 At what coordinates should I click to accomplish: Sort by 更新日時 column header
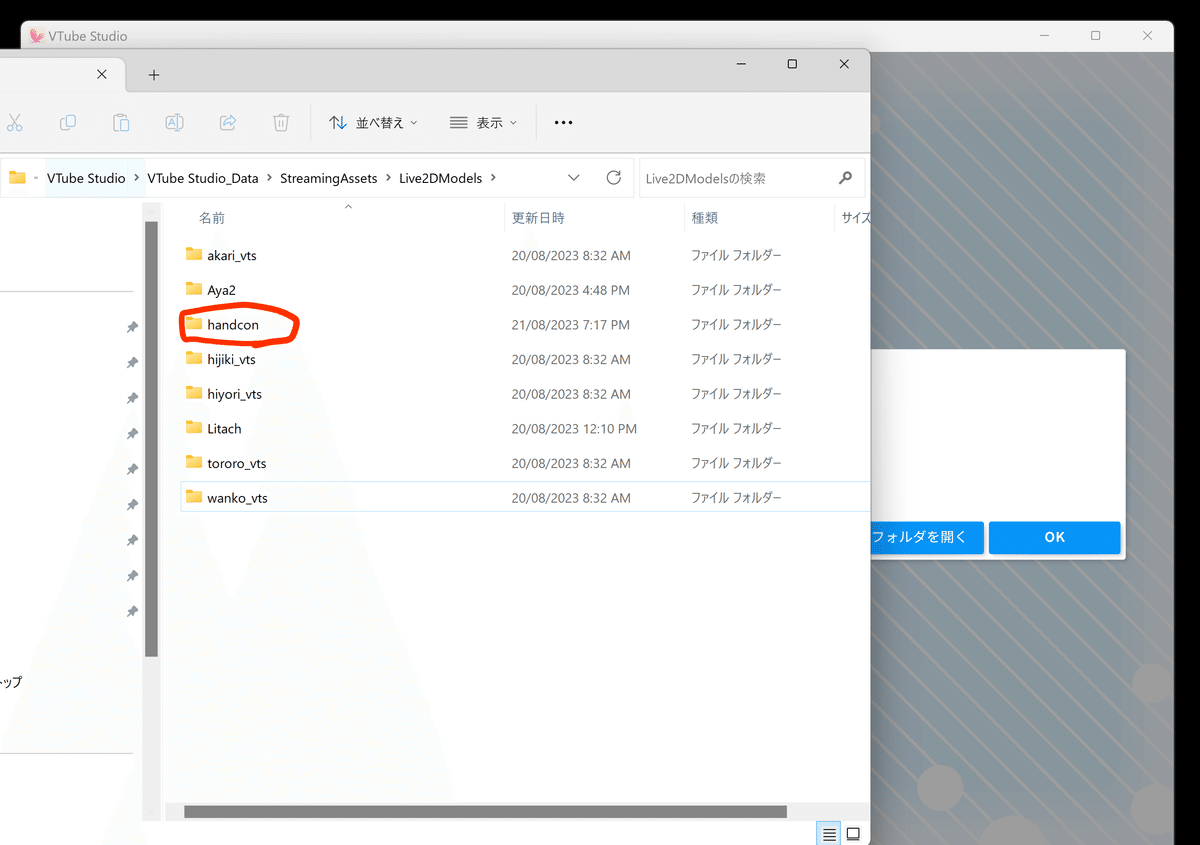tap(538, 218)
